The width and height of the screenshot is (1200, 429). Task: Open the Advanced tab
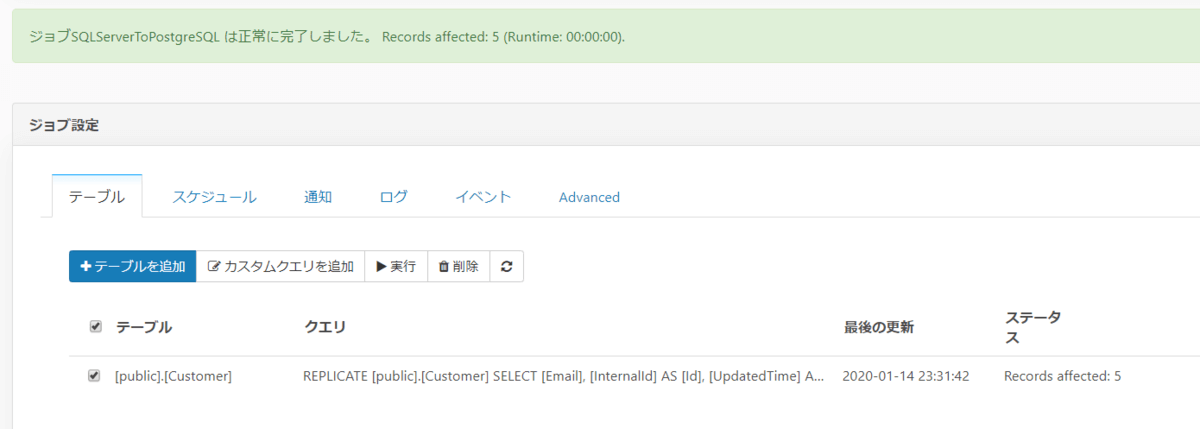589,197
